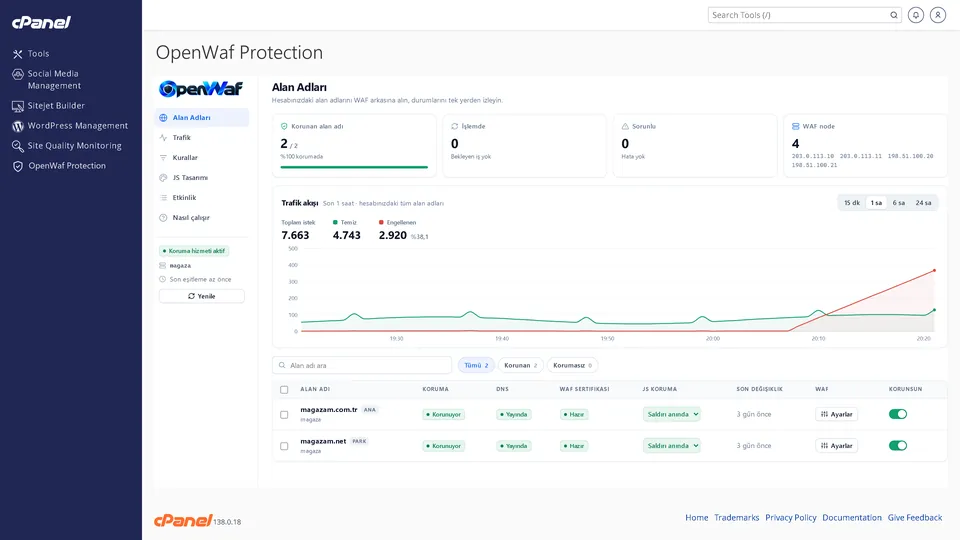Click the cPanel logo in sidebar
Image resolution: width=960 pixels, height=540 pixels.
click(41, 23)
